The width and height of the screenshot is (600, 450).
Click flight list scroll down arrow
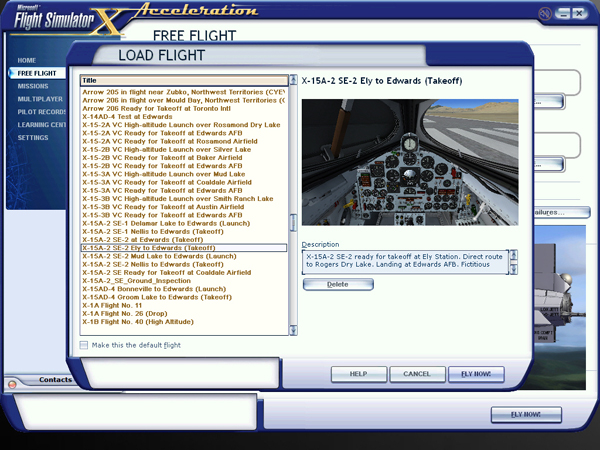[293, 330]
